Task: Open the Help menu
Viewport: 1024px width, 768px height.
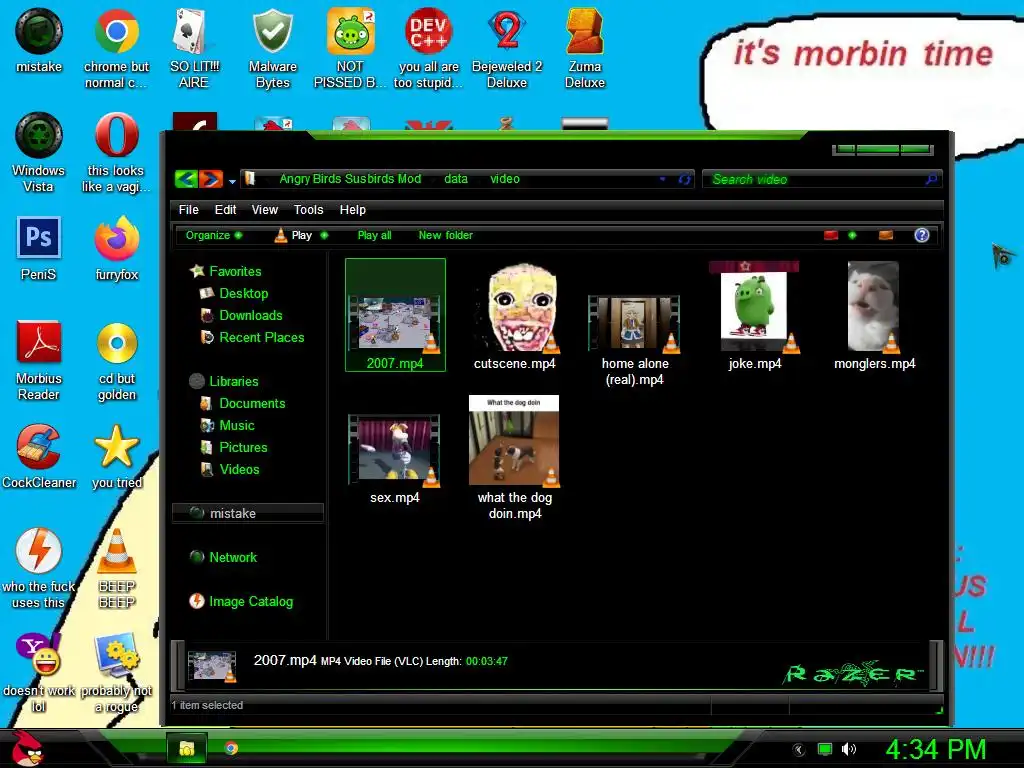Action: click(x=353, y=210)
